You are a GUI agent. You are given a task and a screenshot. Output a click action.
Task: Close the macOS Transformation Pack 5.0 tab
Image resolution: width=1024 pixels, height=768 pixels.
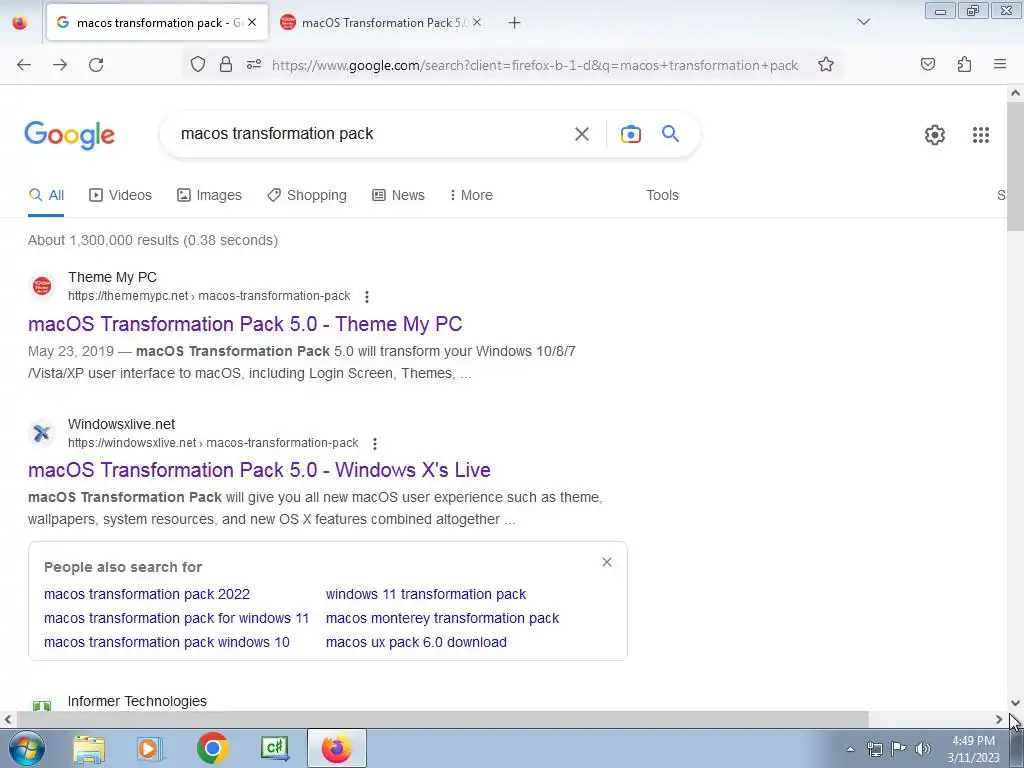[x=477, y=22]
